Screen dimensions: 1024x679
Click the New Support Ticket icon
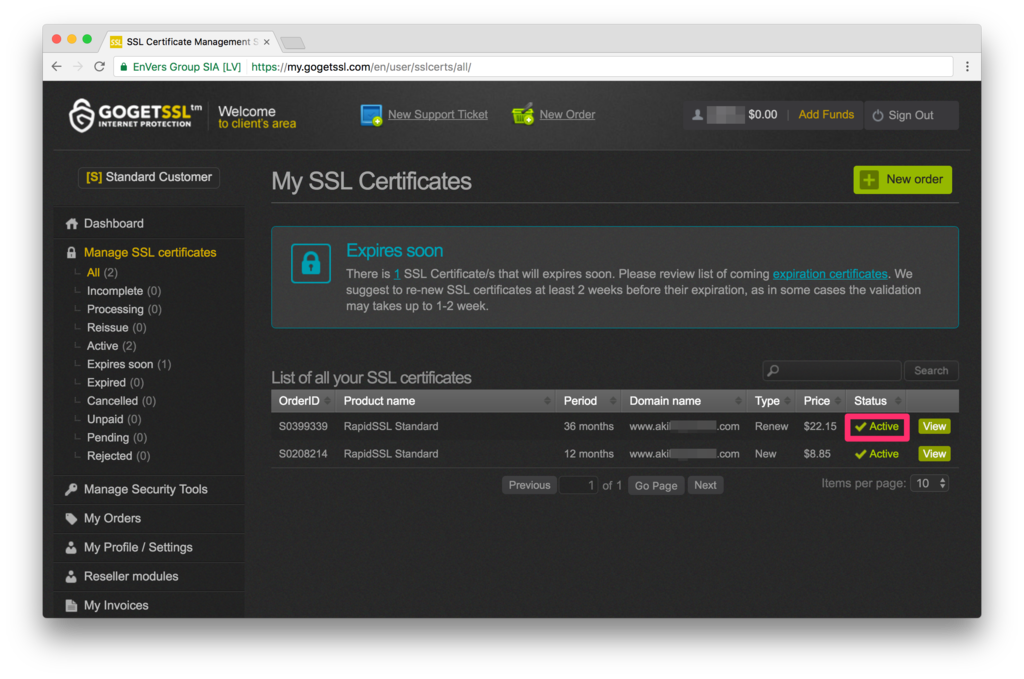pos(371,115)
